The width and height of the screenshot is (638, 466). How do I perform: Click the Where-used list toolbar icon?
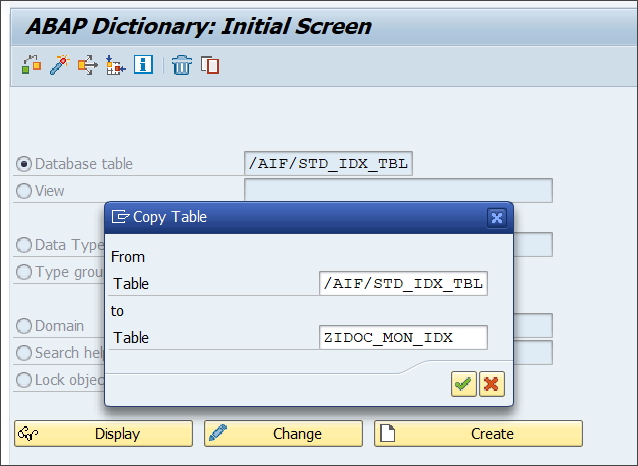[x=87, y=65]
